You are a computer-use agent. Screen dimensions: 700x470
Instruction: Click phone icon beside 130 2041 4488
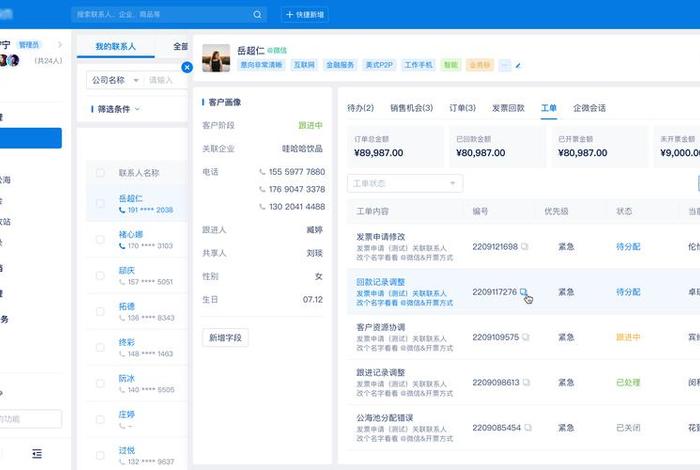click(x=262, y=207)
